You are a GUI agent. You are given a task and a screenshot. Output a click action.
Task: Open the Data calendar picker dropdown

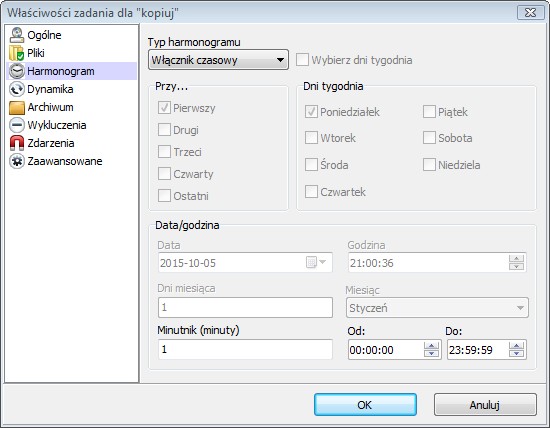(316, 262)
